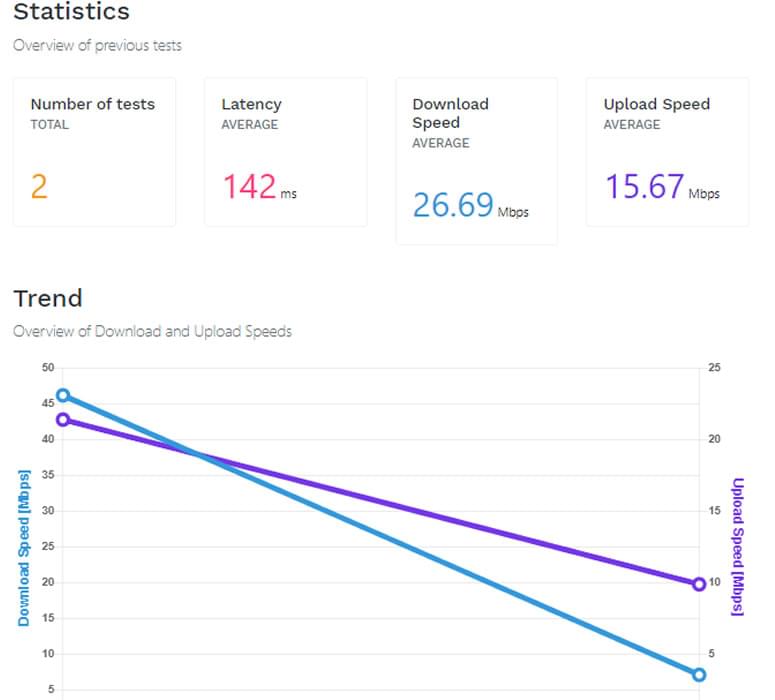775x700 pixels.
Task: Select the Upload Speed average card
Action: [x=668, y=152]
